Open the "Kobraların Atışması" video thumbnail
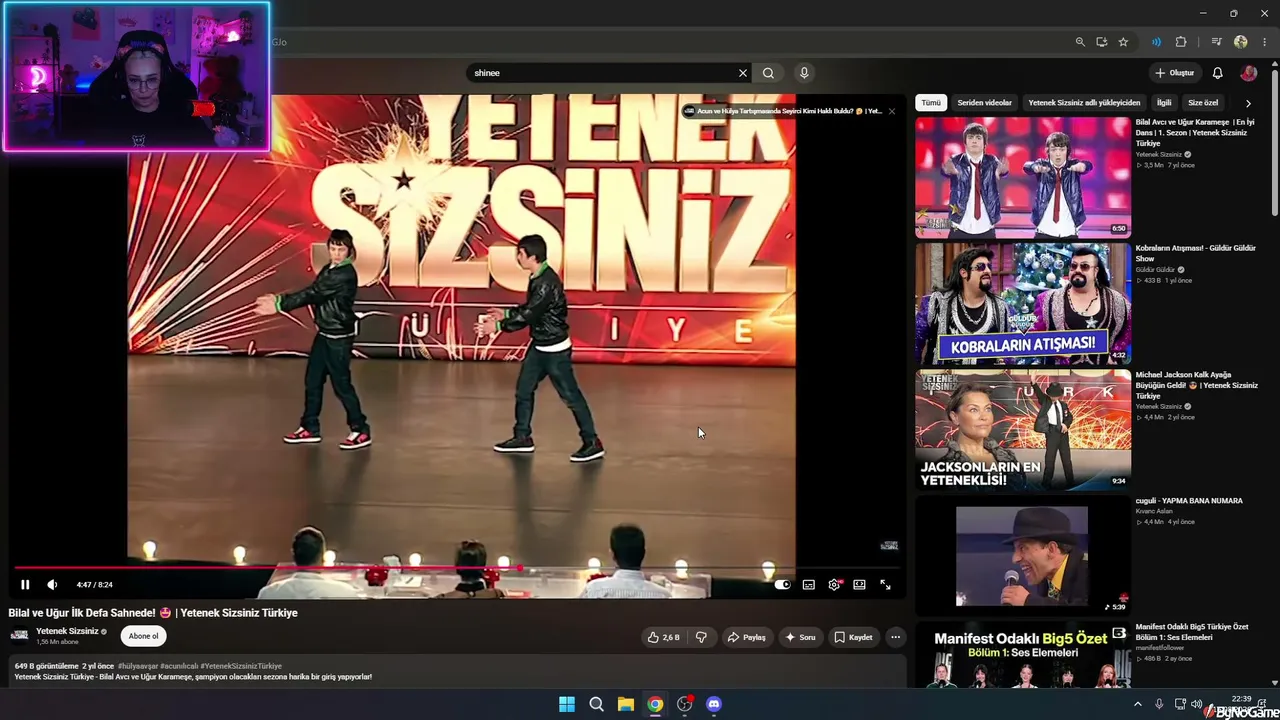This screenshot has height=720, width=1280. 1023,304
